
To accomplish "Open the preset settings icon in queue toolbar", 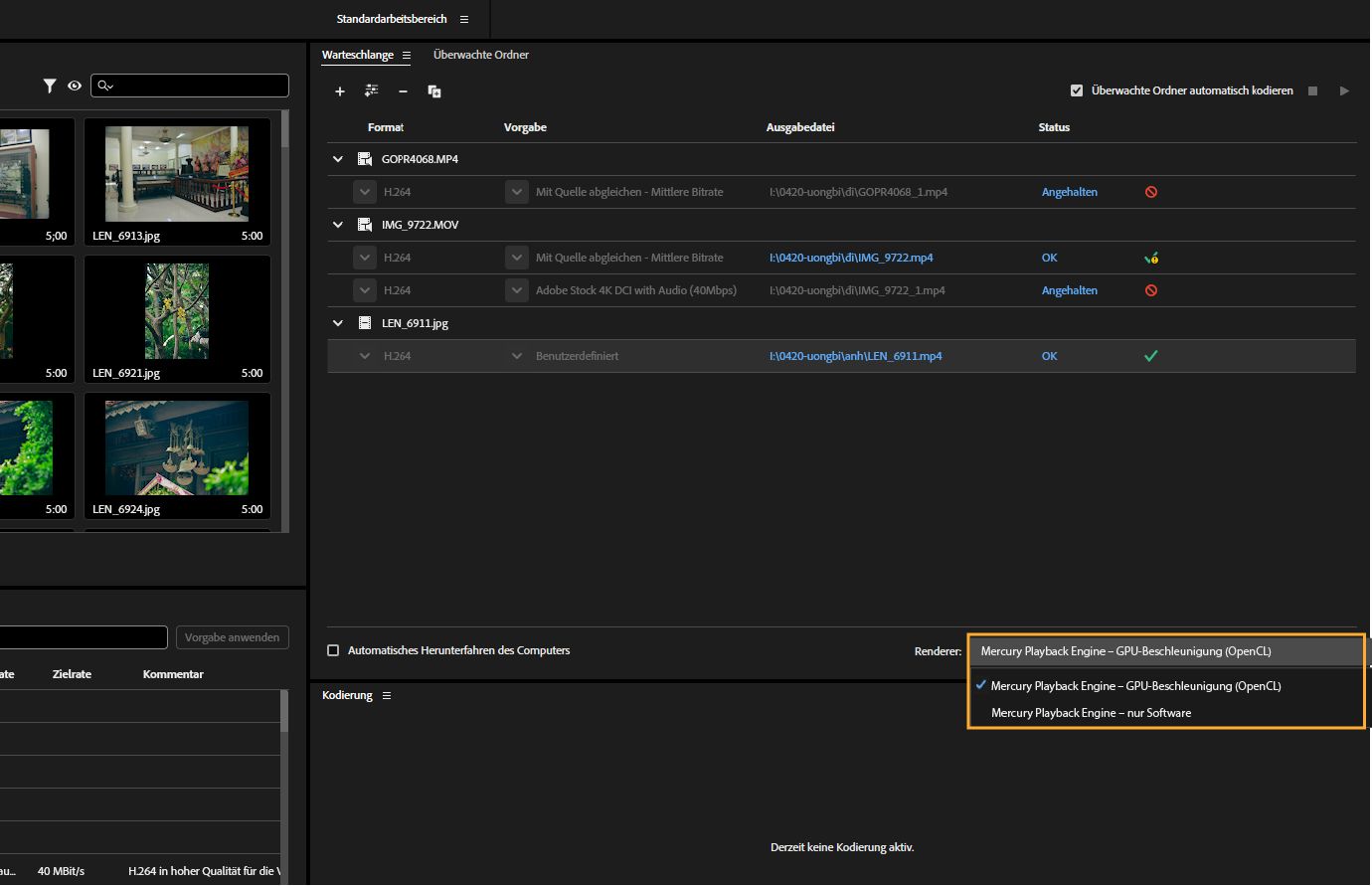I will coord(371,90).
